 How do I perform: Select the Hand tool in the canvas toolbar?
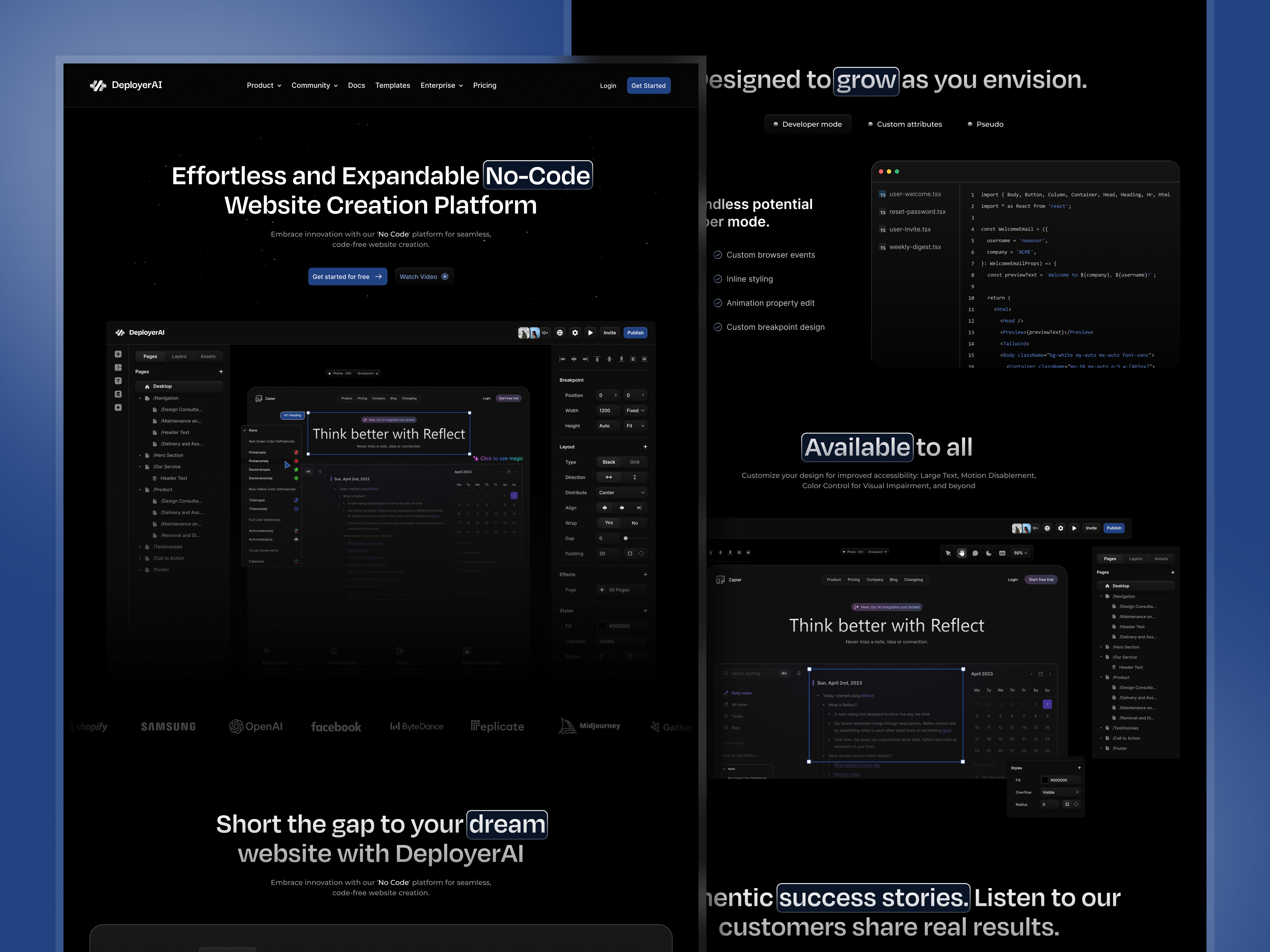962,553
